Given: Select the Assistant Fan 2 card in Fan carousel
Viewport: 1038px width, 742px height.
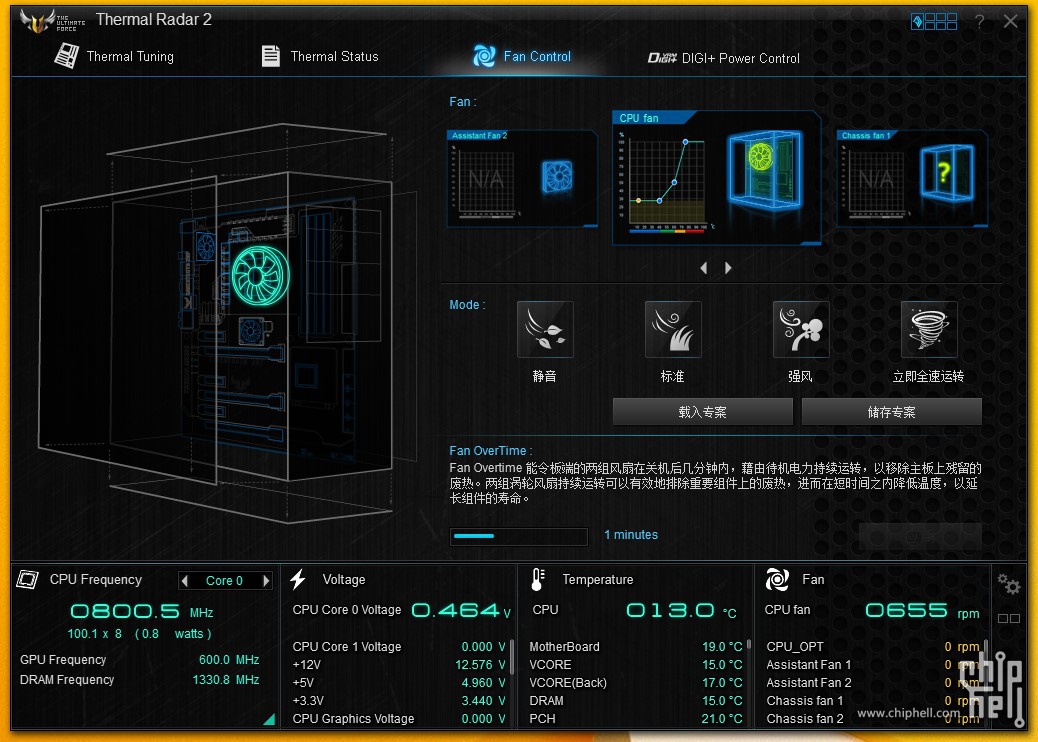Looking at the screenshot, I should point(523,179).
